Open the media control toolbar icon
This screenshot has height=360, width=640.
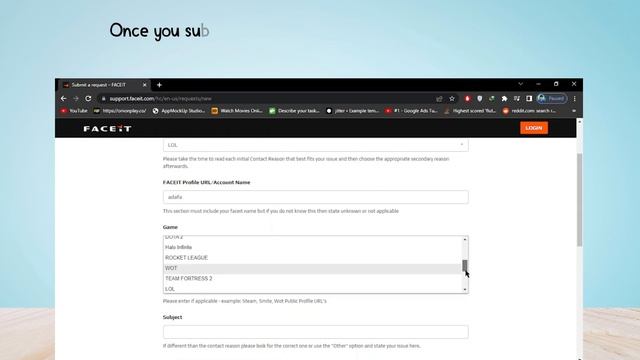pos(517,98)
